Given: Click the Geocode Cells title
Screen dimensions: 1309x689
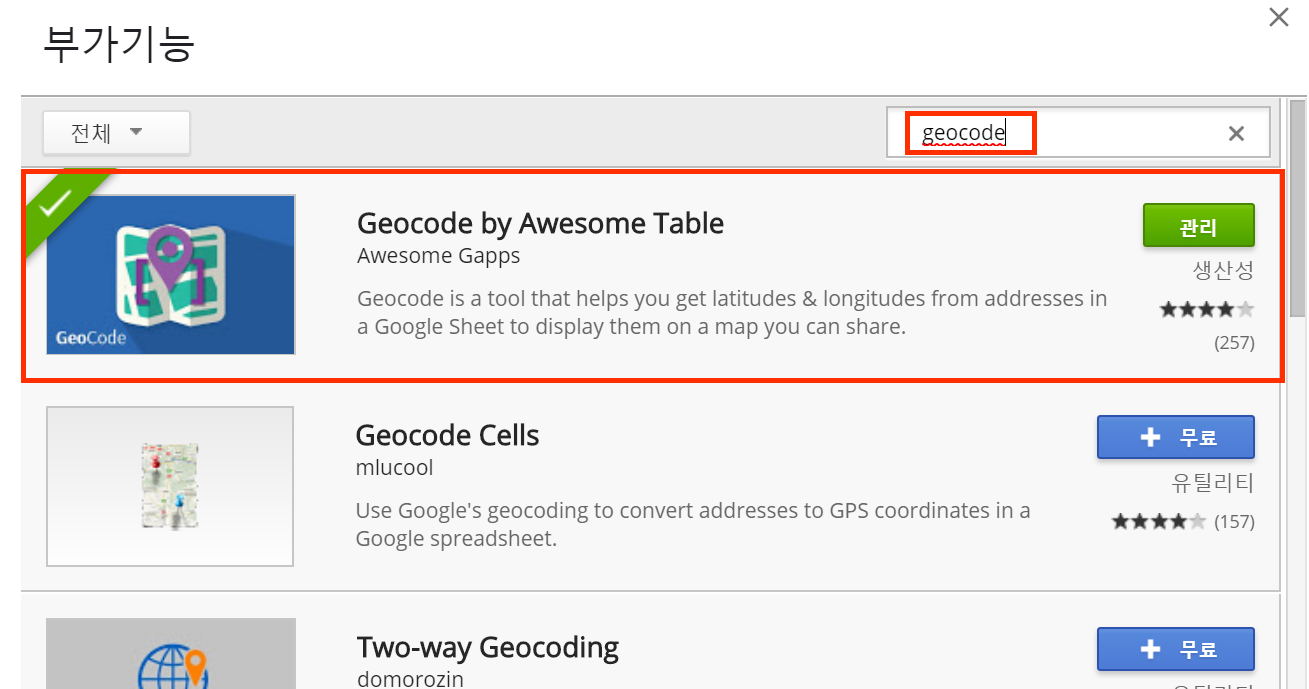Looking at the screenshot, I should [447, 436].
